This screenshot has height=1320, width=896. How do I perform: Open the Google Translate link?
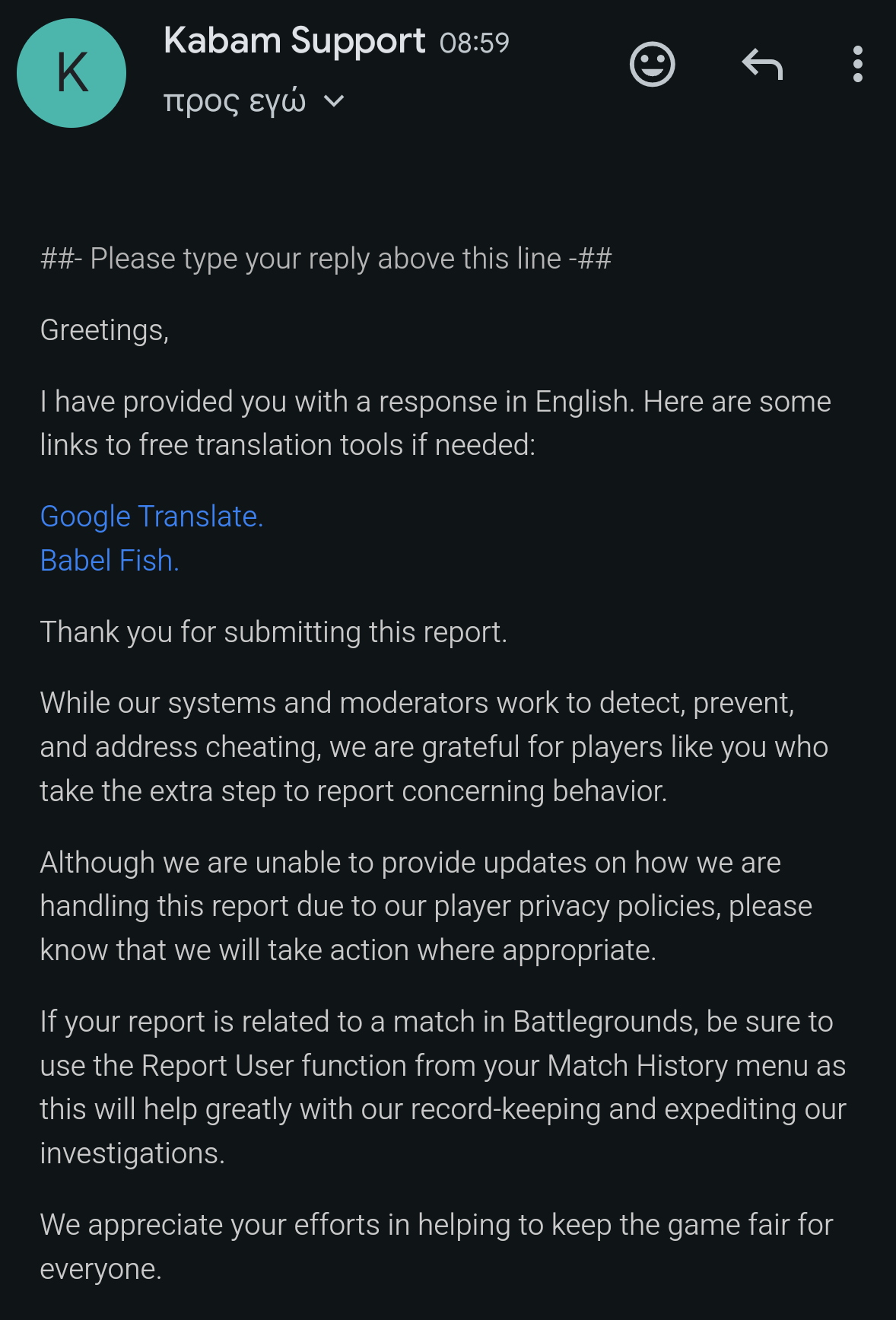point(151,517)
